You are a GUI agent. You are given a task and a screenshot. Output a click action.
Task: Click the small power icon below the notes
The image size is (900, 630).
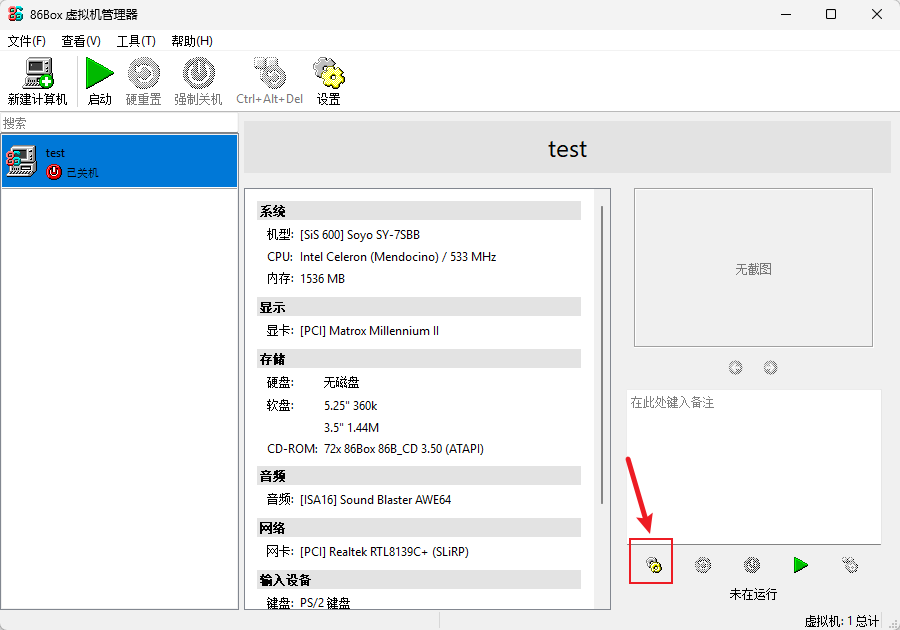tap(752, 565)
